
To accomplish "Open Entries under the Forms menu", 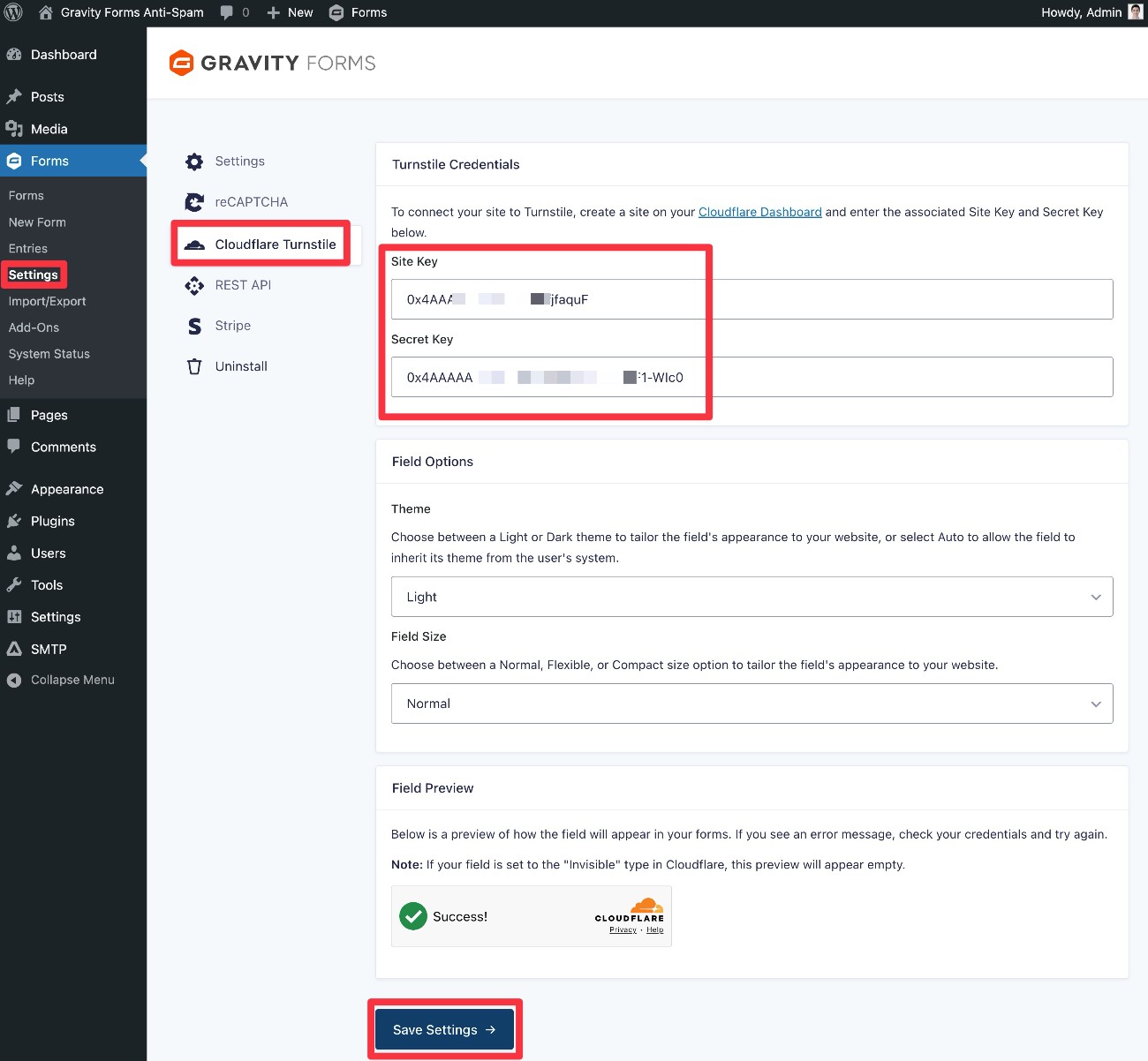I will (x=28, y=248).
